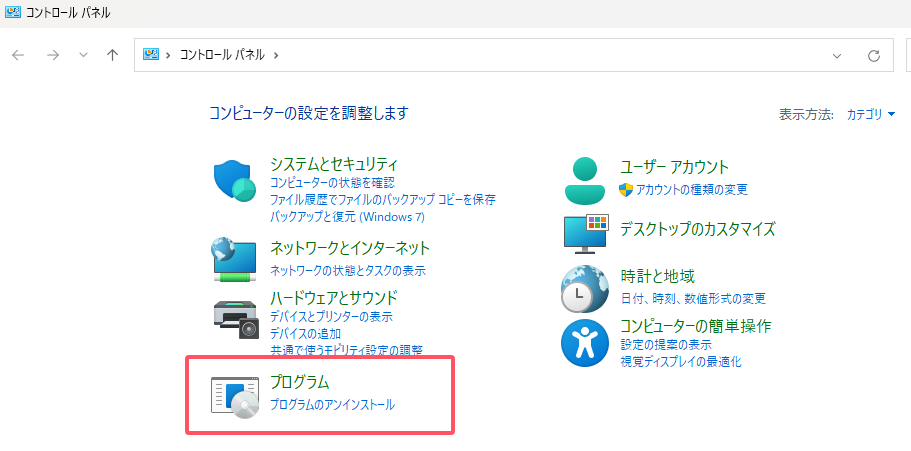Click the システムとセキュリティ shield icon
911x451 pixels.
[x=235, y=180]
